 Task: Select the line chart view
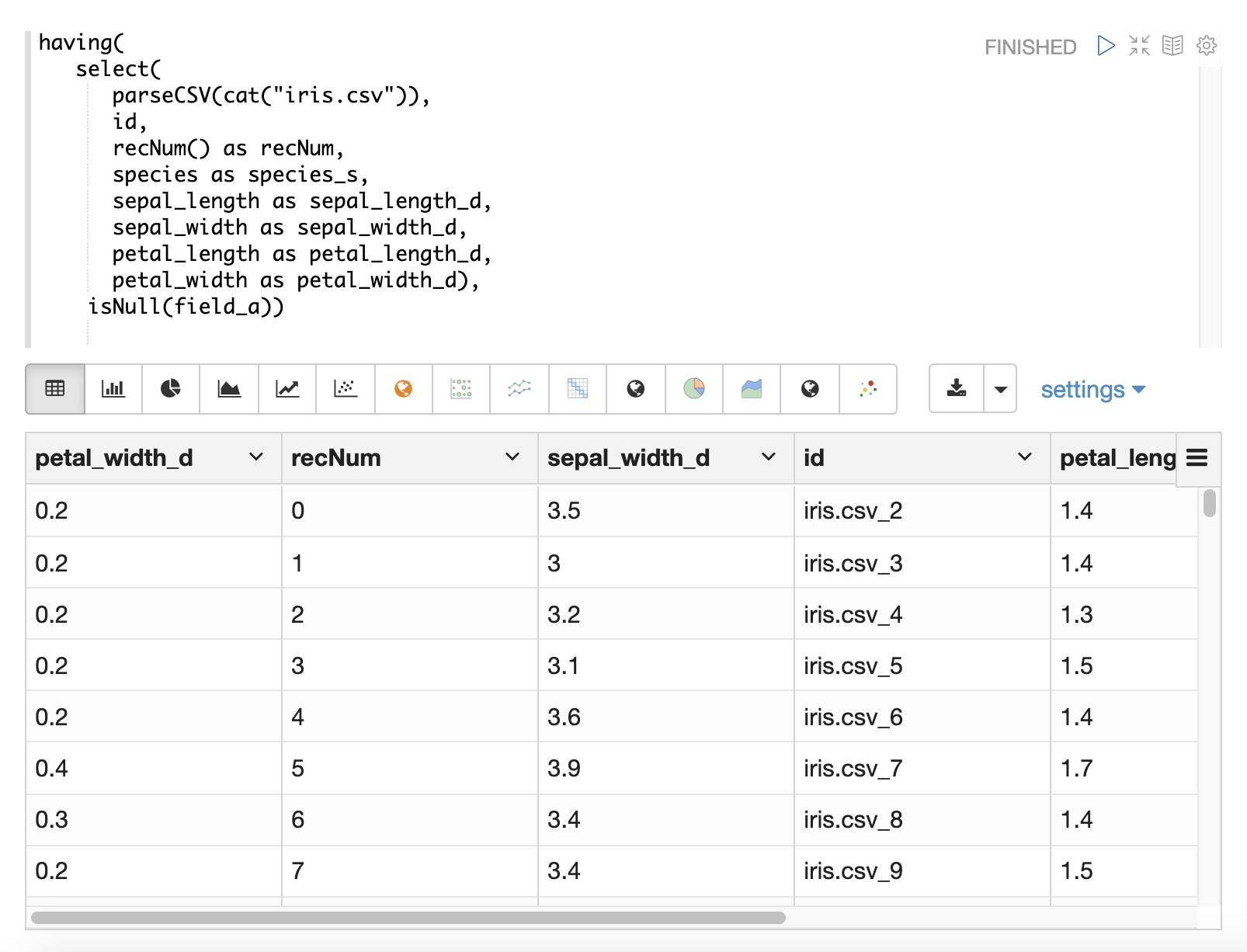[x=287, y=389]
